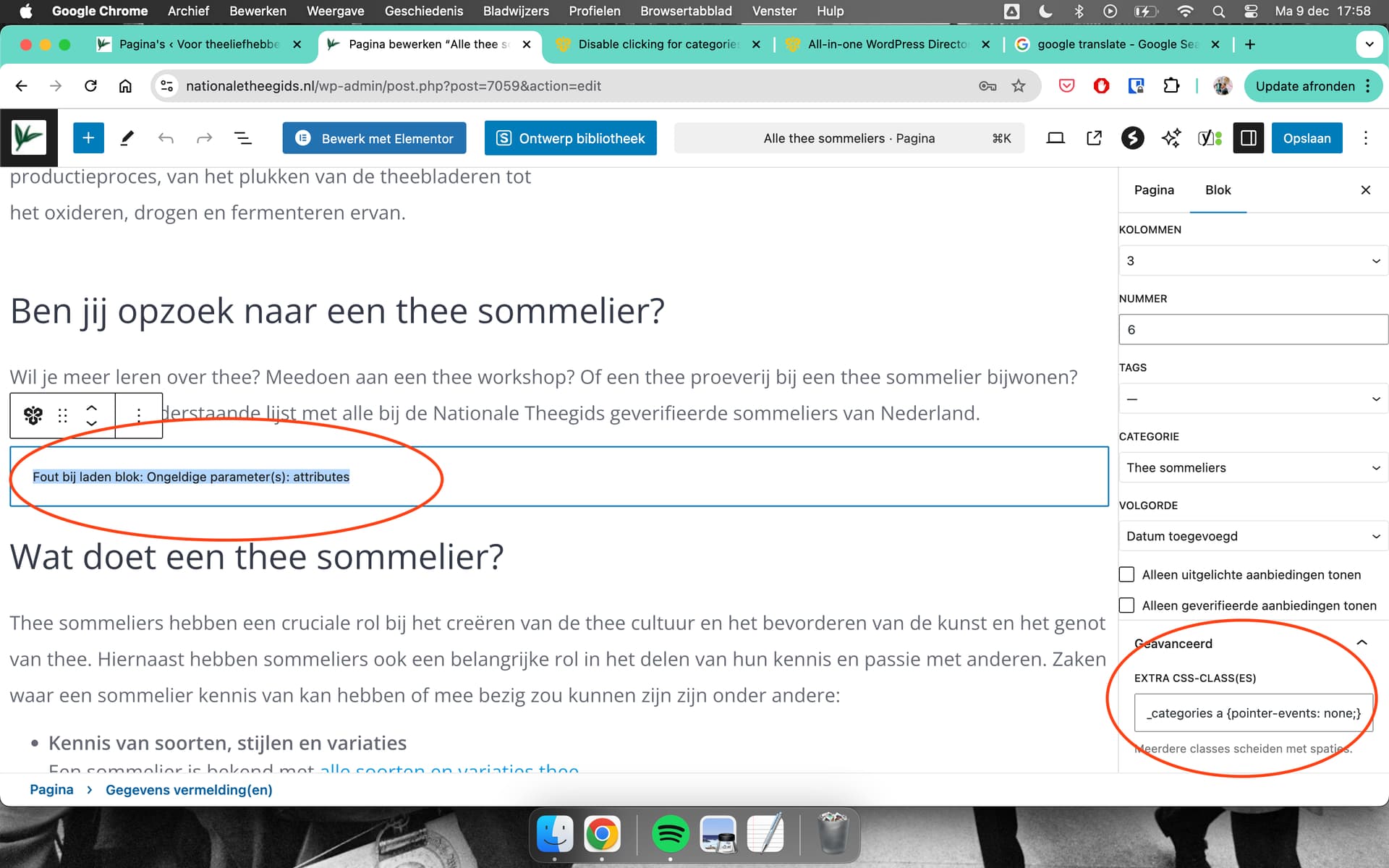The height and width of the screenshot is (868, 1389).
Task: Open the Geschiedenis menu
Action: coord(424,11)
